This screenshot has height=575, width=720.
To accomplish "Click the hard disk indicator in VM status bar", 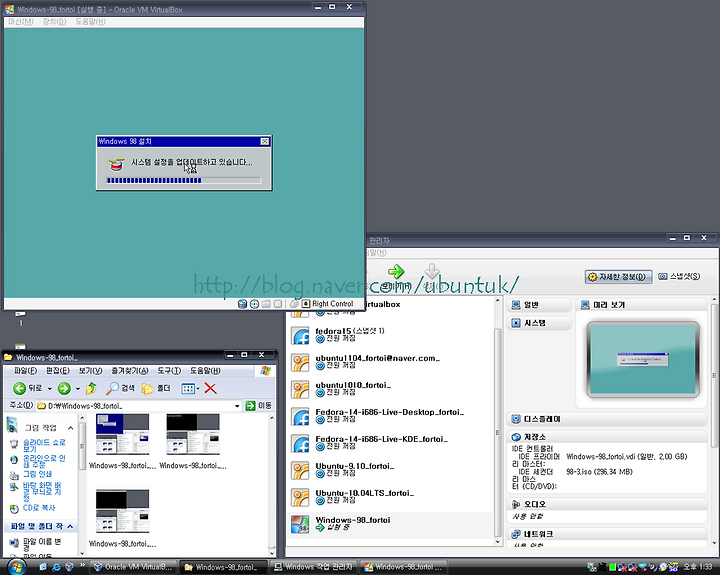I will (242, 304).
